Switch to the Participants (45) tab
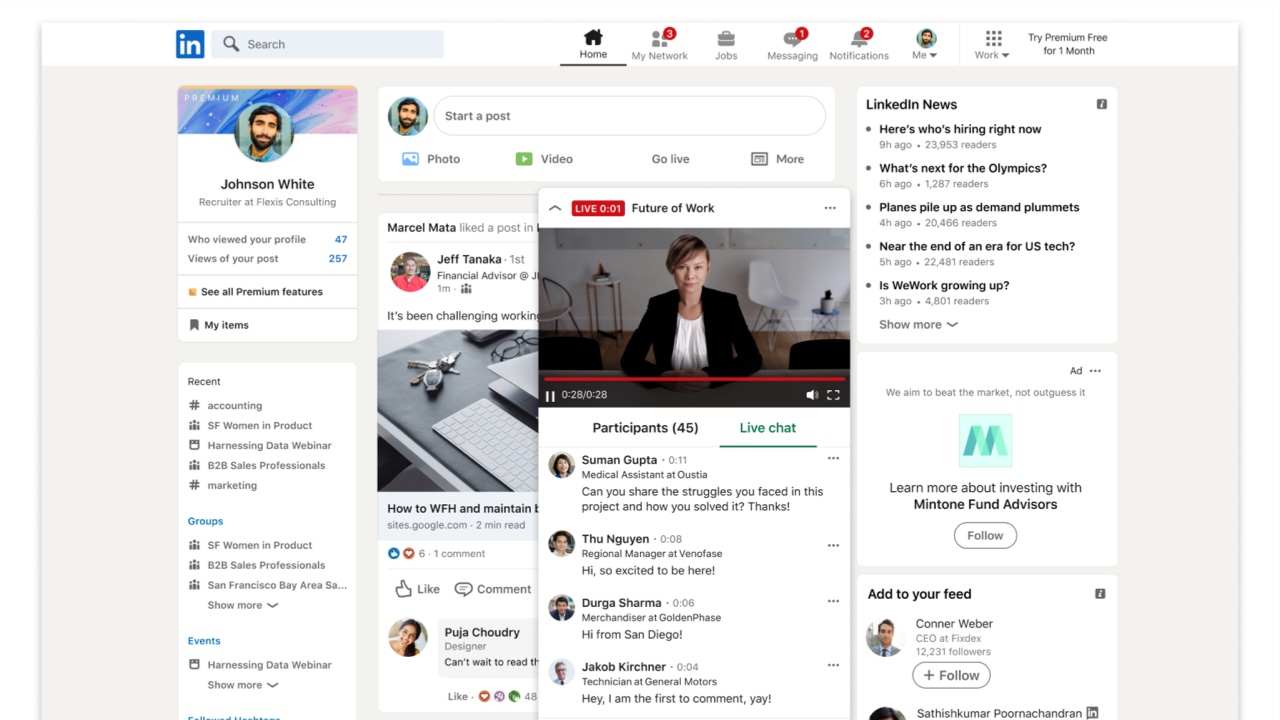The image size is (1280, 720). click(x=645, y=428)
